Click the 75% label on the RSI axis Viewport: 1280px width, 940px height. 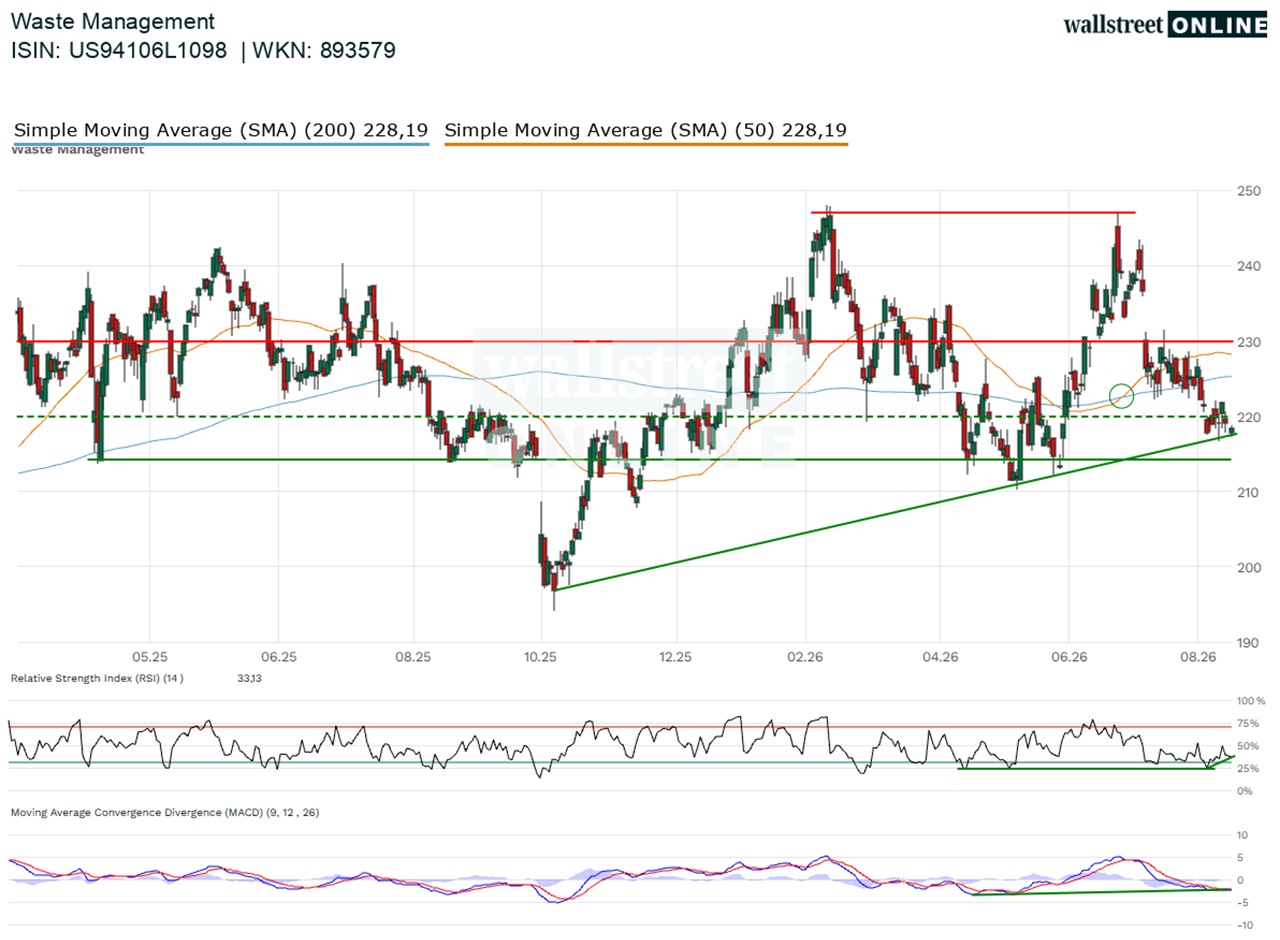pyautogui.click(x=1248, y=723)
